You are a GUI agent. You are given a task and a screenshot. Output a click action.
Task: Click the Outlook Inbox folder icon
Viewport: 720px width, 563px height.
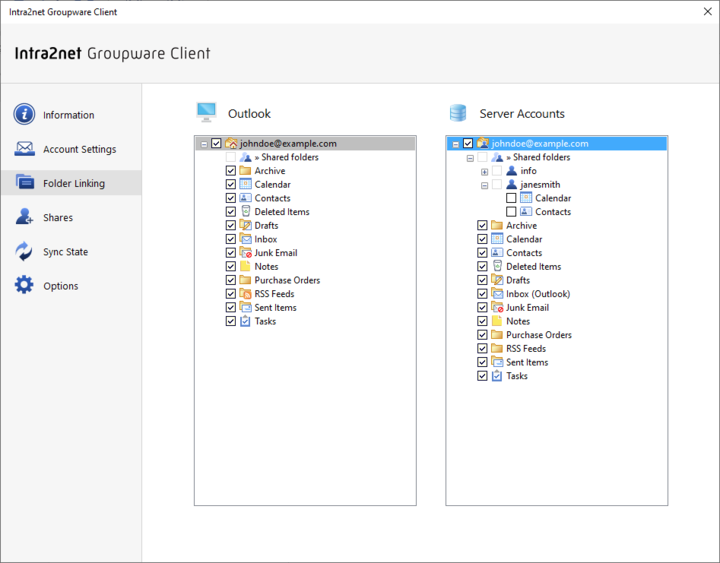tap(246, 239)
